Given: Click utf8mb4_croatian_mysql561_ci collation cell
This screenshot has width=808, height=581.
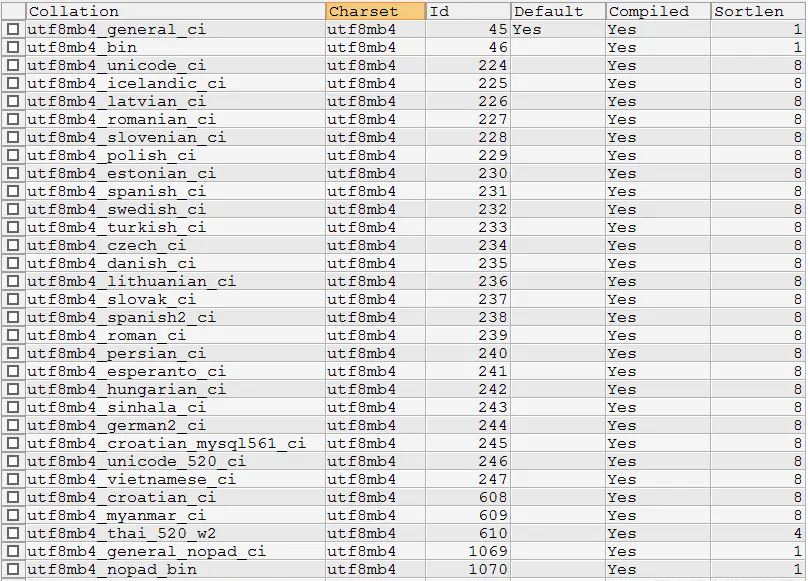Looking at the screenshot, I should [176, 443].
